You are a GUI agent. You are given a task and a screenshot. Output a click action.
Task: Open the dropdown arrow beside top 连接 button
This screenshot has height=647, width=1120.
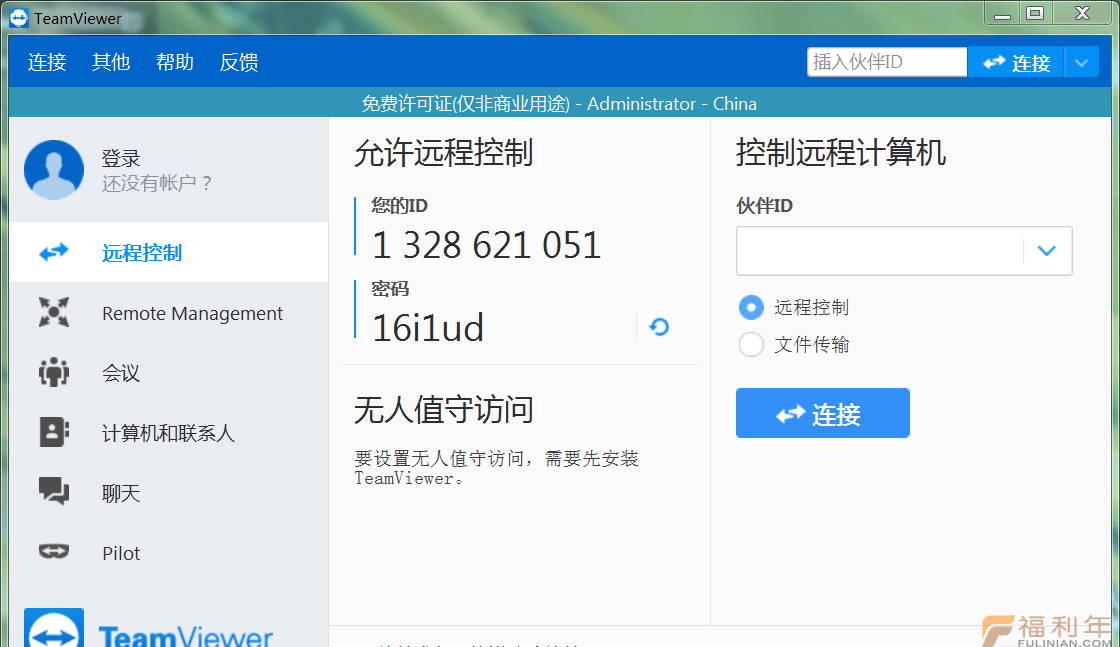[x=1081, y=63]
